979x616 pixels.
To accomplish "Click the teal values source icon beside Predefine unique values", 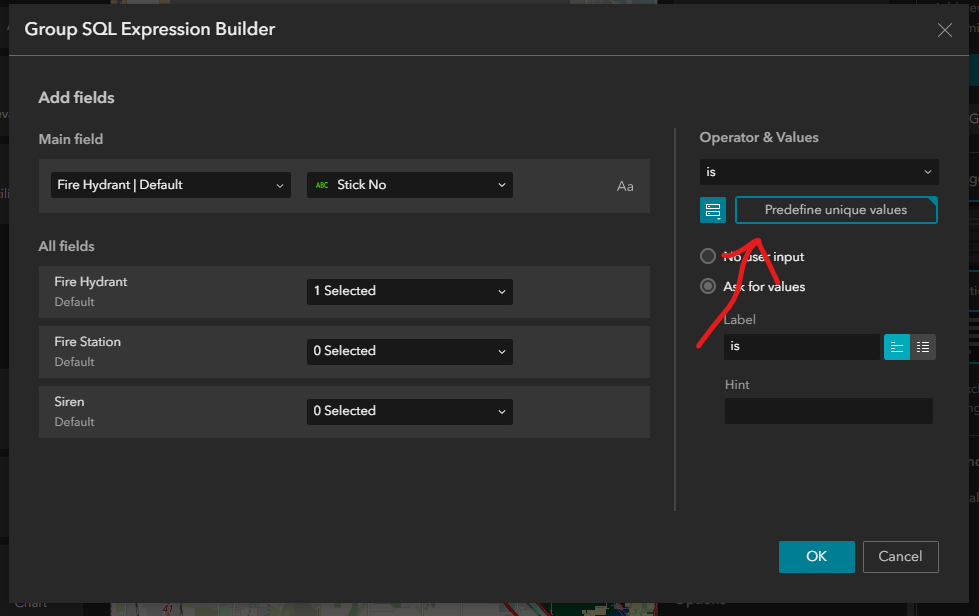I will (x=712, y=210).
